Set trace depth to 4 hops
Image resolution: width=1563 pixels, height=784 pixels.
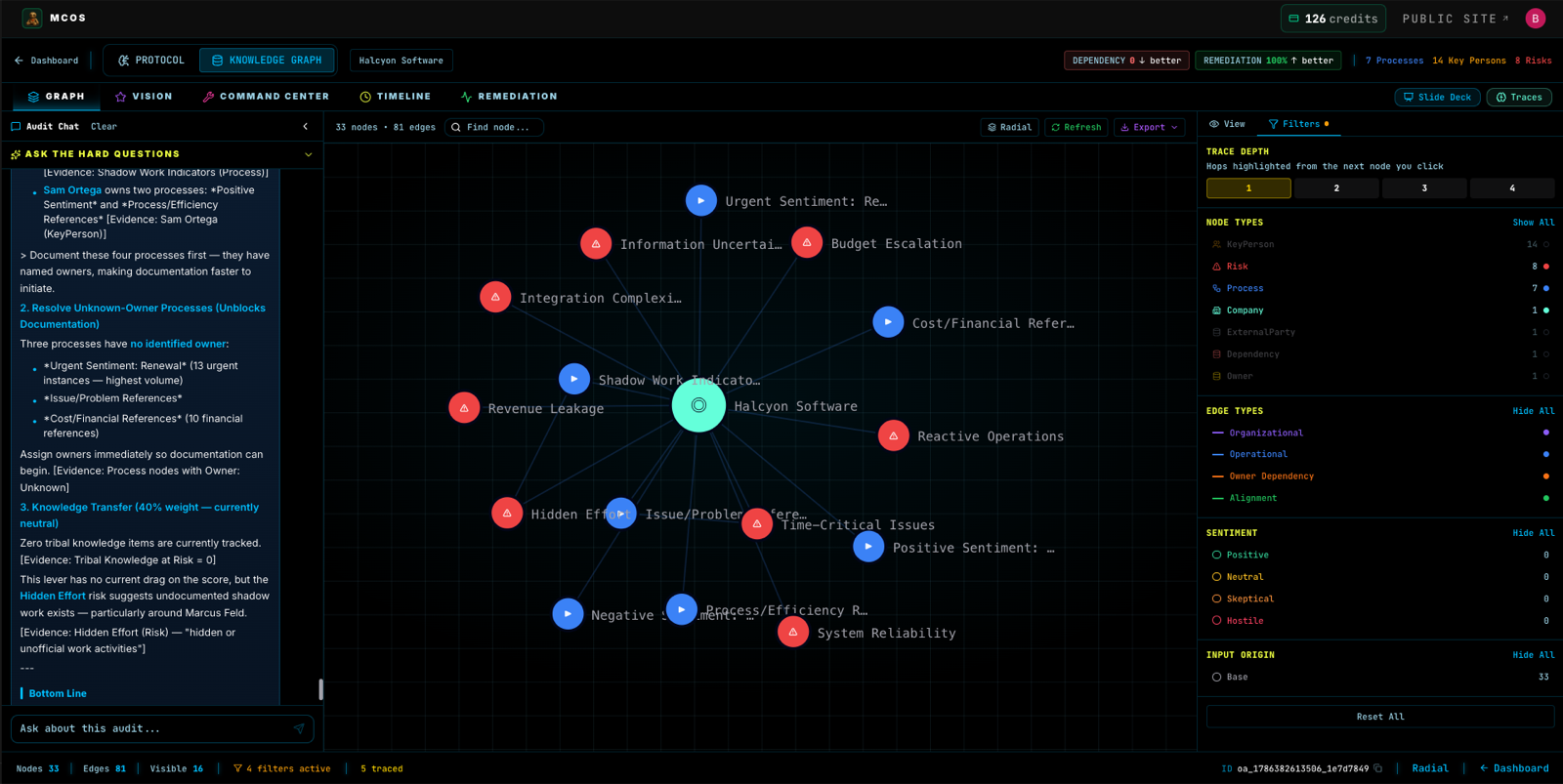pyautogui.click(x=1512, y=188)
